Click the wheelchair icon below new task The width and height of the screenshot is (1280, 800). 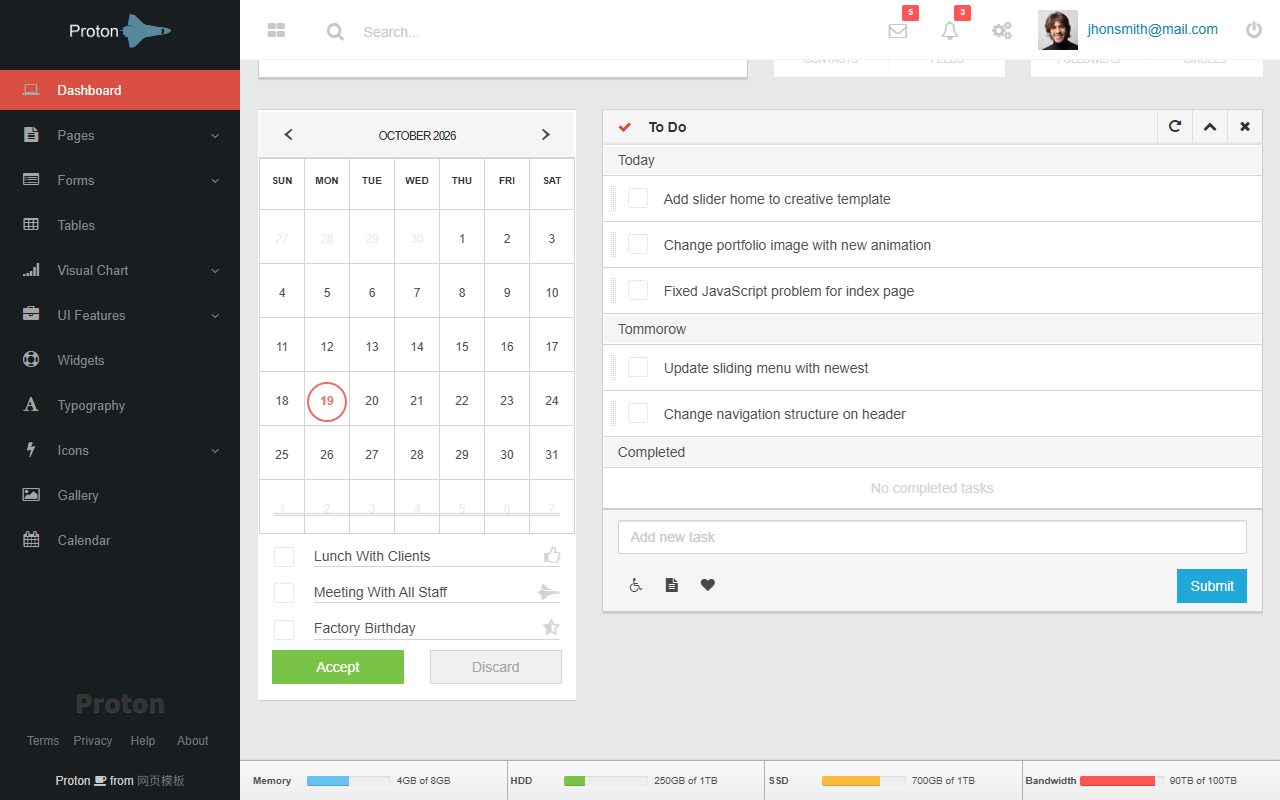(635, 585)
